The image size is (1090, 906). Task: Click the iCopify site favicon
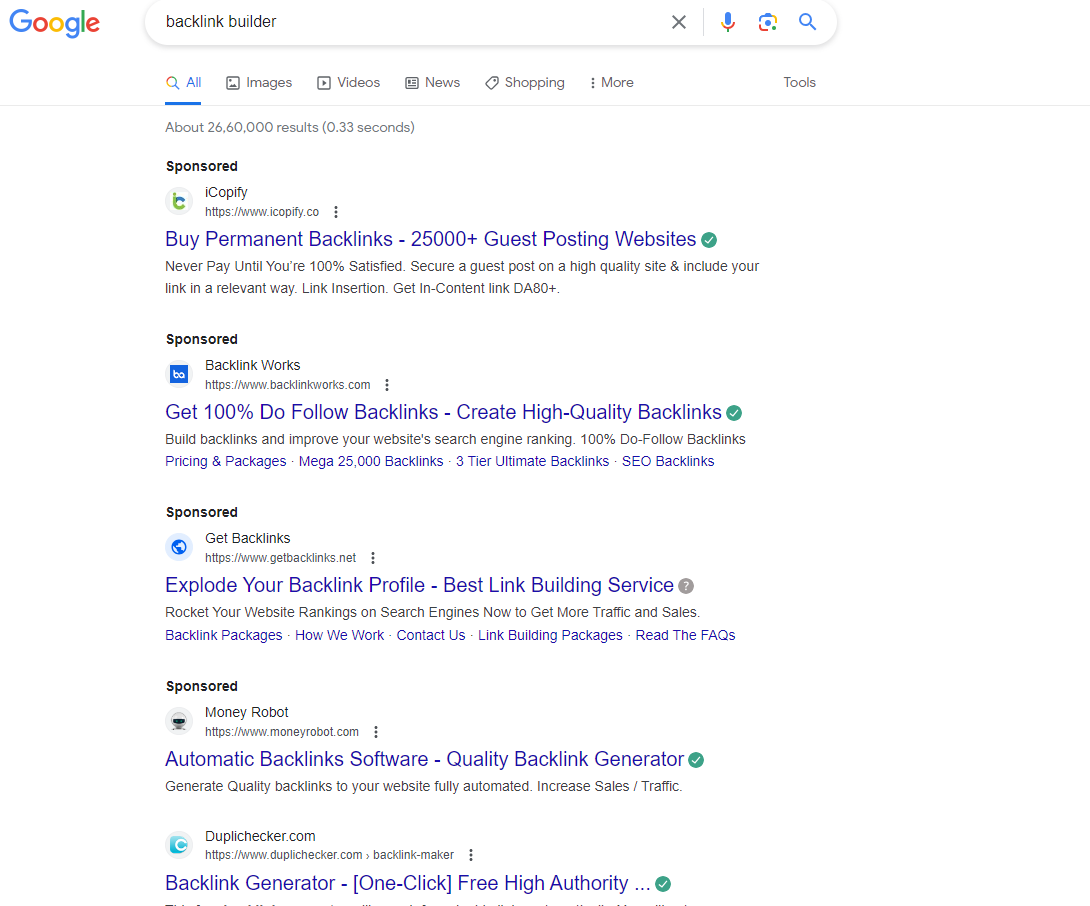179,202
